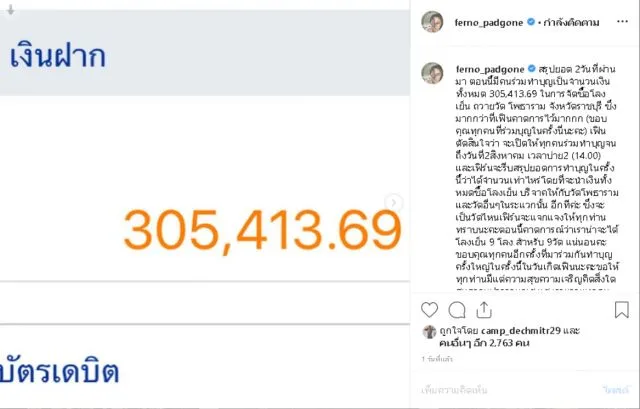This screenshot has height=409, width=640.
Task: Click the 305,413.69 balance photo
Action: (x=200, y=230)
